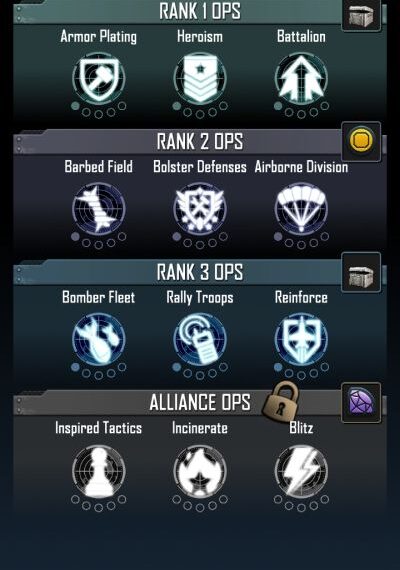400x570 pixels.
Task: Open the Rank 3 Ops crate button
Action: click(361, 272)
